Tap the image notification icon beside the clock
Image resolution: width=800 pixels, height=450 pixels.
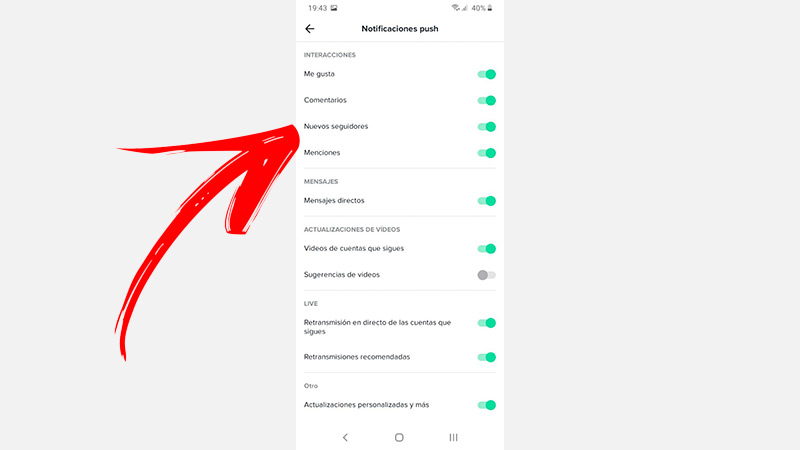[334, 8]
